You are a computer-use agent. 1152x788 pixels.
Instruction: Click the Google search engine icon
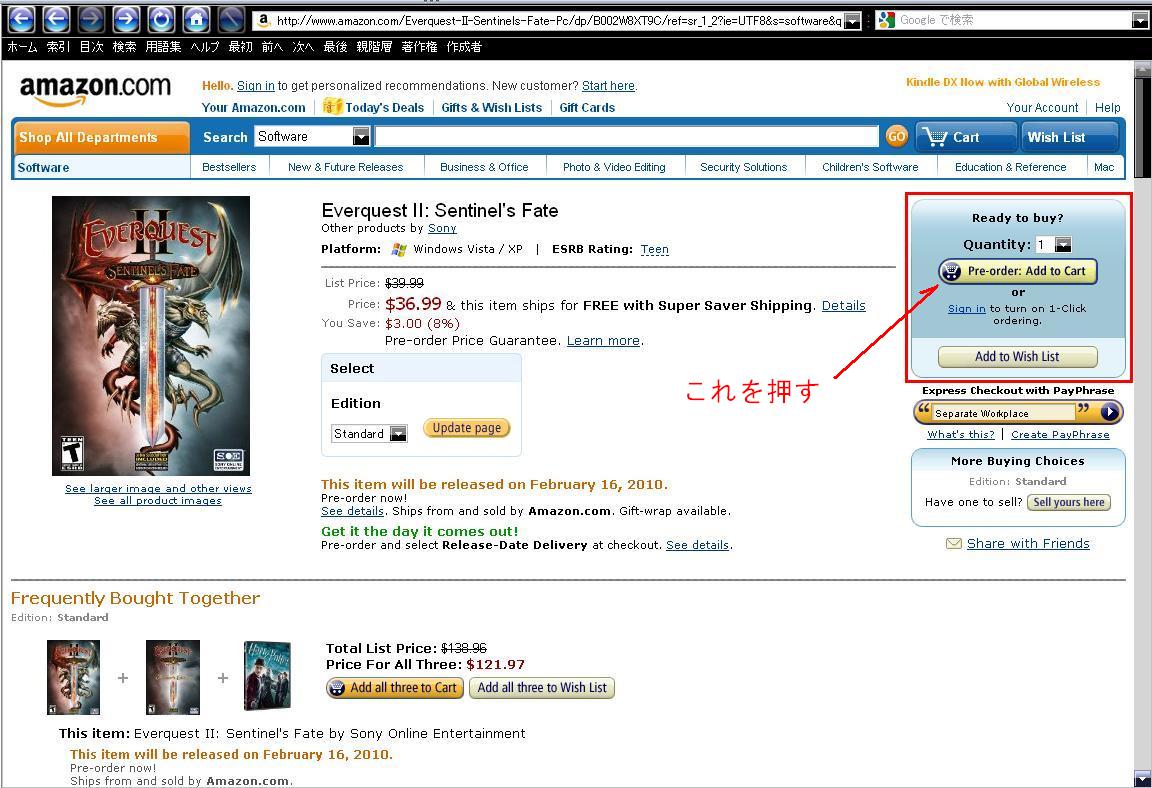(x=887, y=20)
